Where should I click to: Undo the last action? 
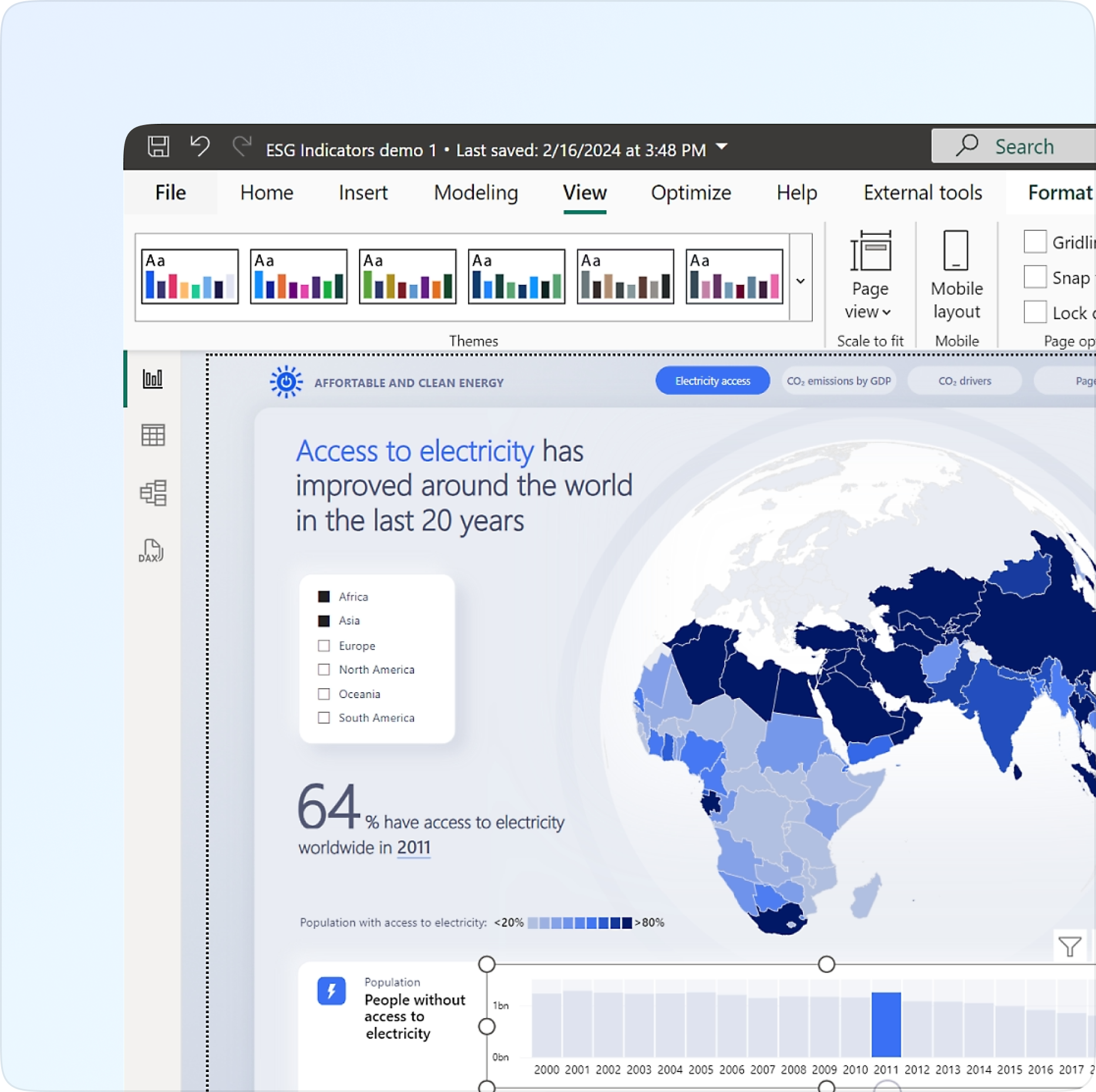click(x=200, y=146)
